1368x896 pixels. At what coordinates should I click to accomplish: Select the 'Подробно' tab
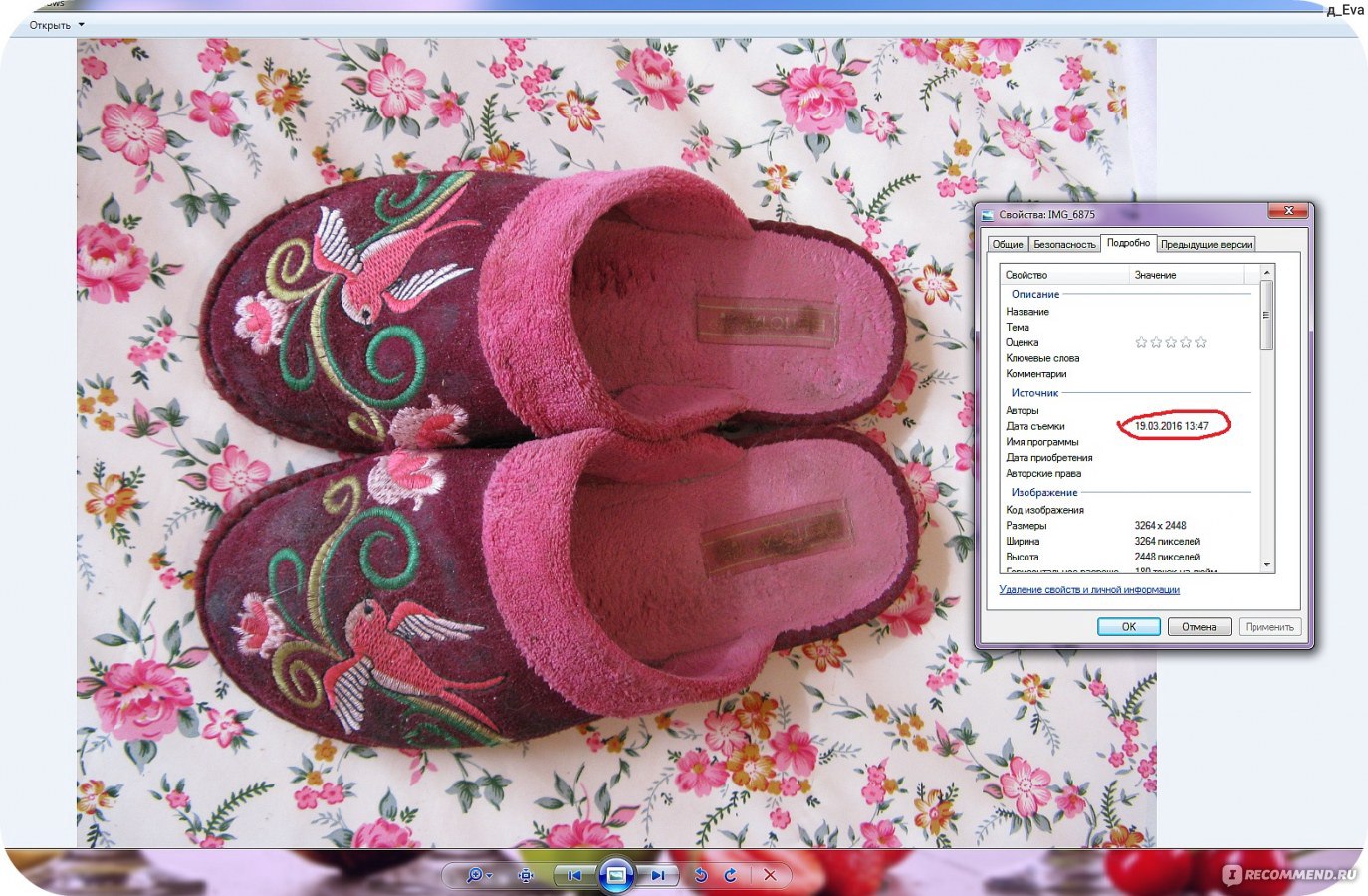pos(1128,242)
